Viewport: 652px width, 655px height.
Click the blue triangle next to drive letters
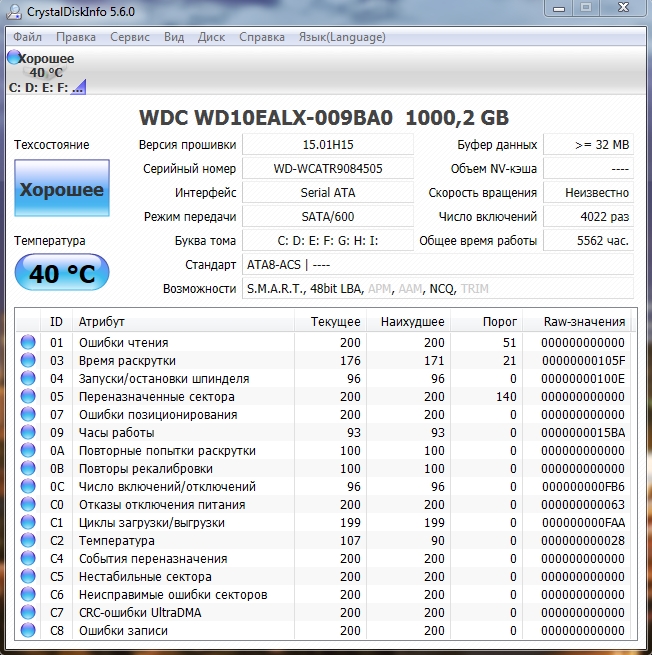pyautogui.click(x=79, y=87)
